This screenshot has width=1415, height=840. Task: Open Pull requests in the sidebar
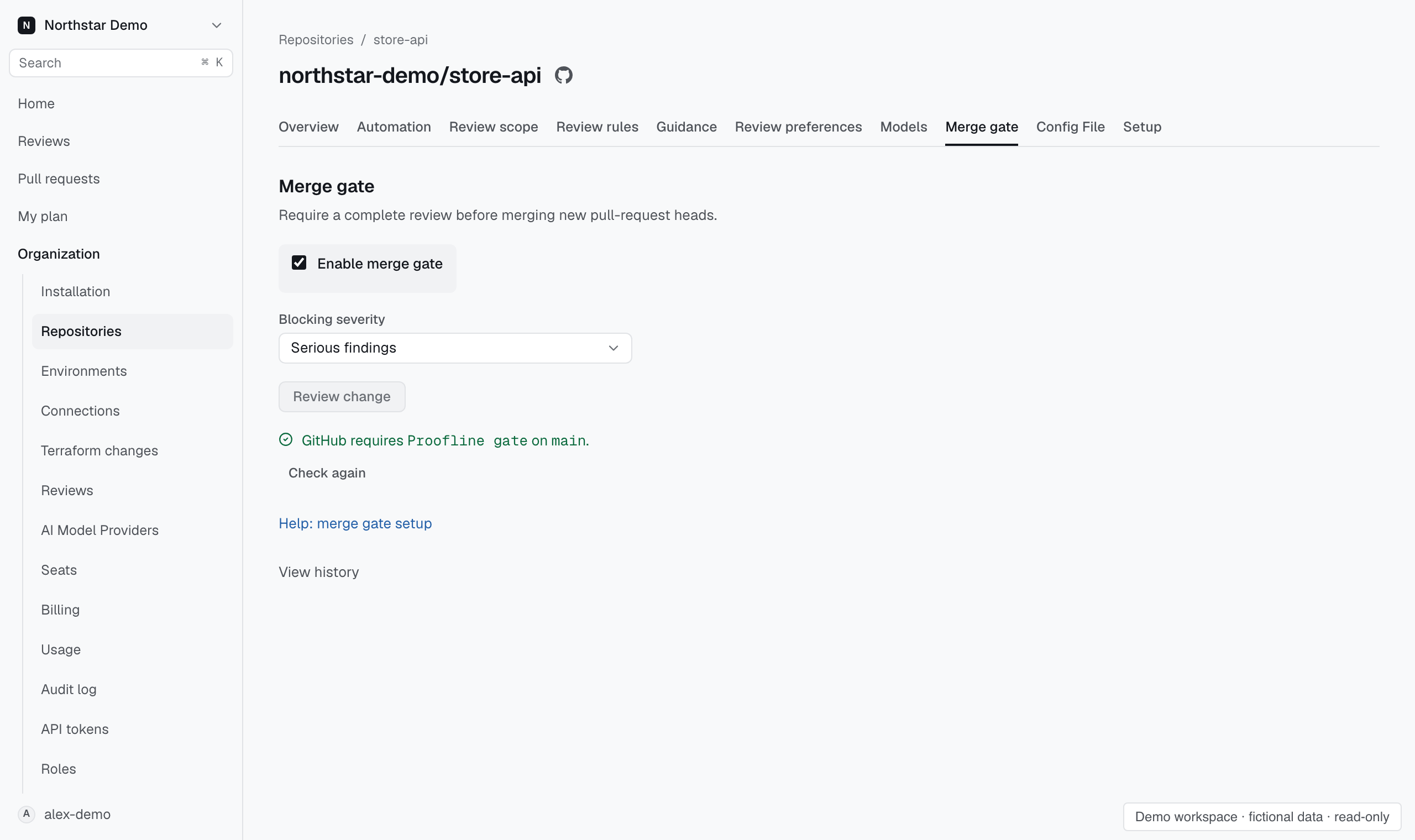tap(59, 179)
